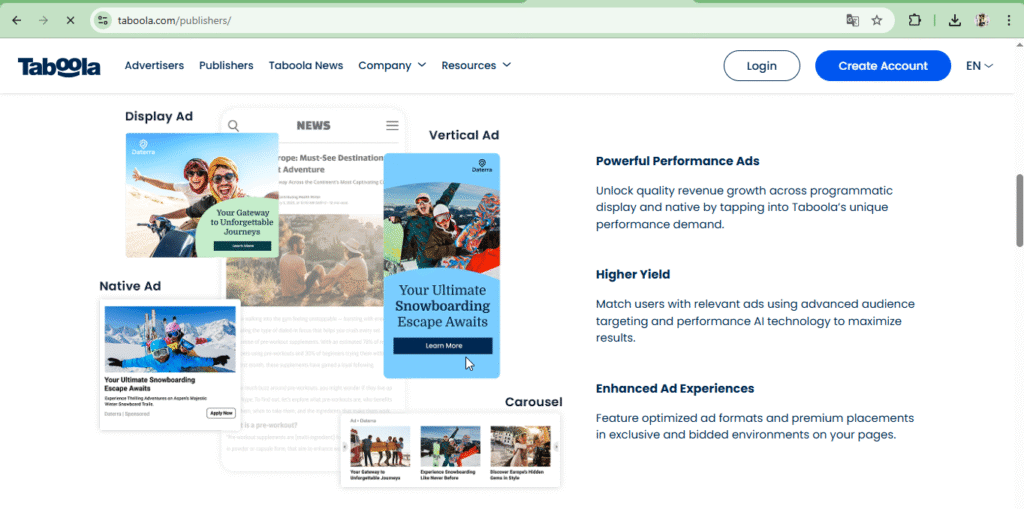Image resolution: width=1024 pixels, height=509 pixels.
Task: Open site information icon in address bar
Action: pos(103,20)
